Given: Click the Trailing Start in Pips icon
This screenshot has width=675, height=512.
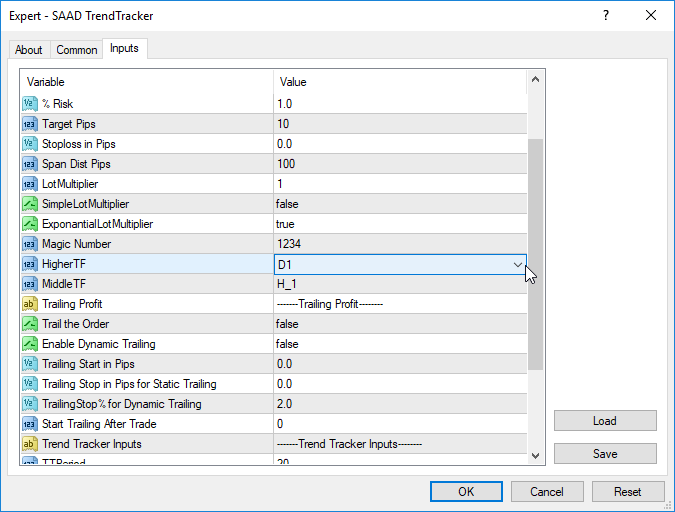Looking at the screenshot, I should coord(29,364).
